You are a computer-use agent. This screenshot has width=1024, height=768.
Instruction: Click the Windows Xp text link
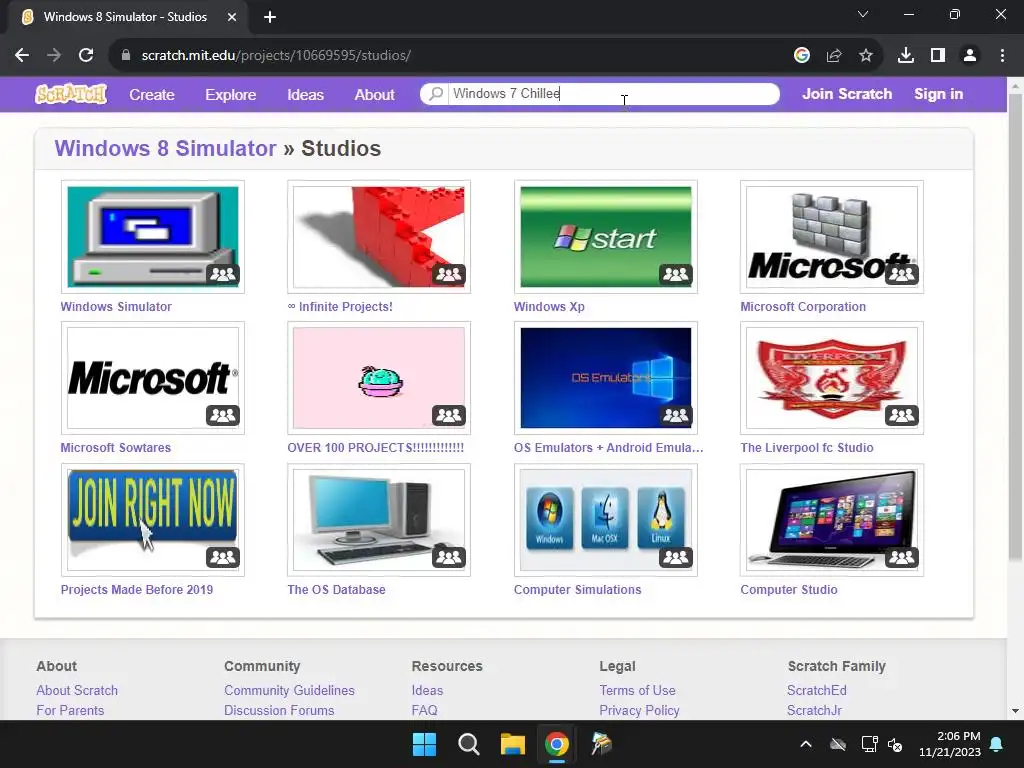tap(549, 306)
